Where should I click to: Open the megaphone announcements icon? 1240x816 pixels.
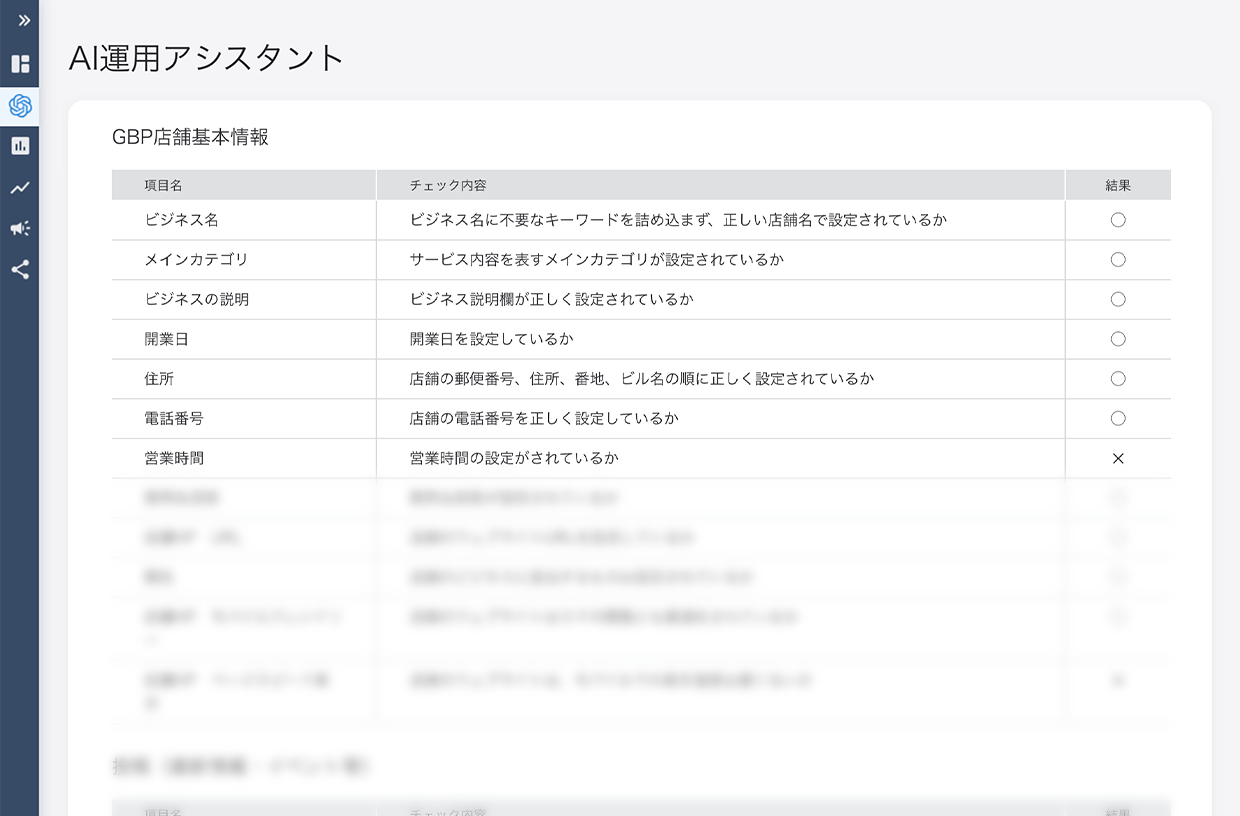point(20,229)
